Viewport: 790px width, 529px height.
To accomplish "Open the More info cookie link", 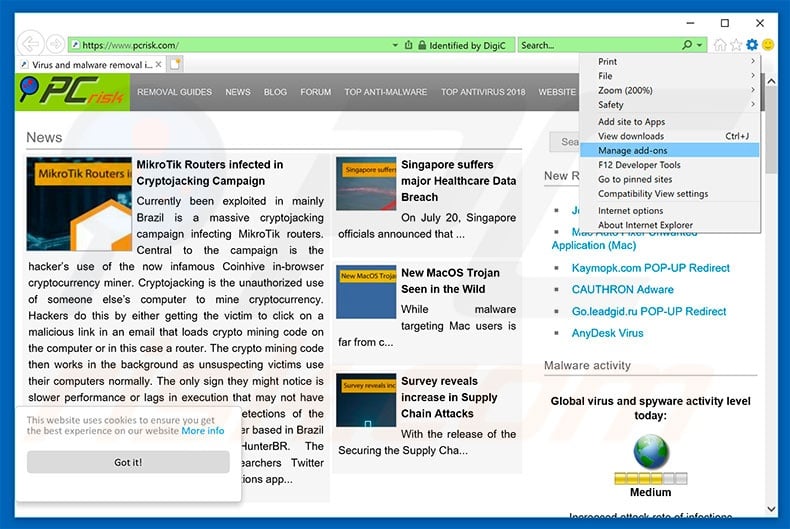I will pos(203,431).
